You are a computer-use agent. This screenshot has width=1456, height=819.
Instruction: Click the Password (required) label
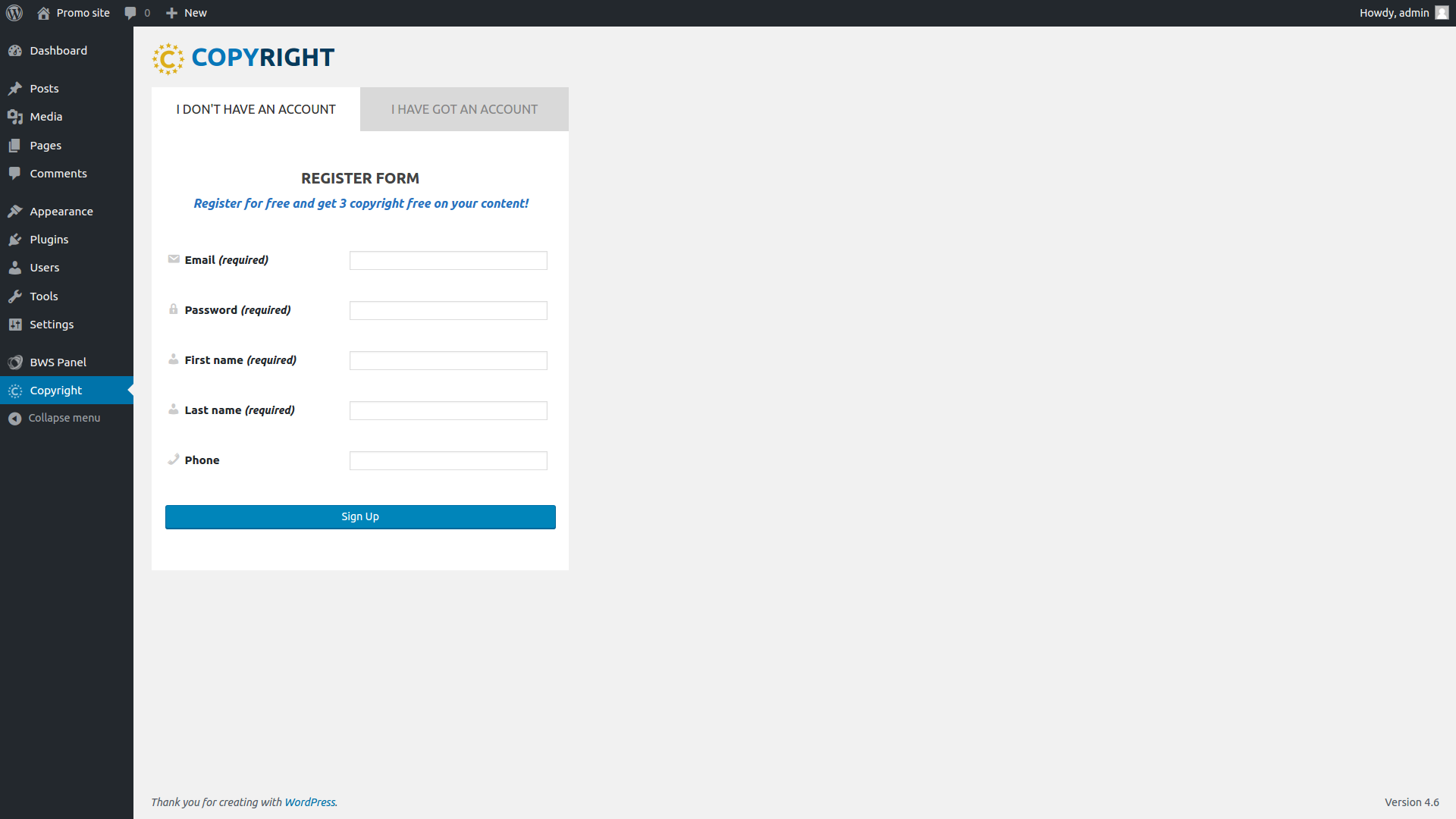click(x=238, y=310)
